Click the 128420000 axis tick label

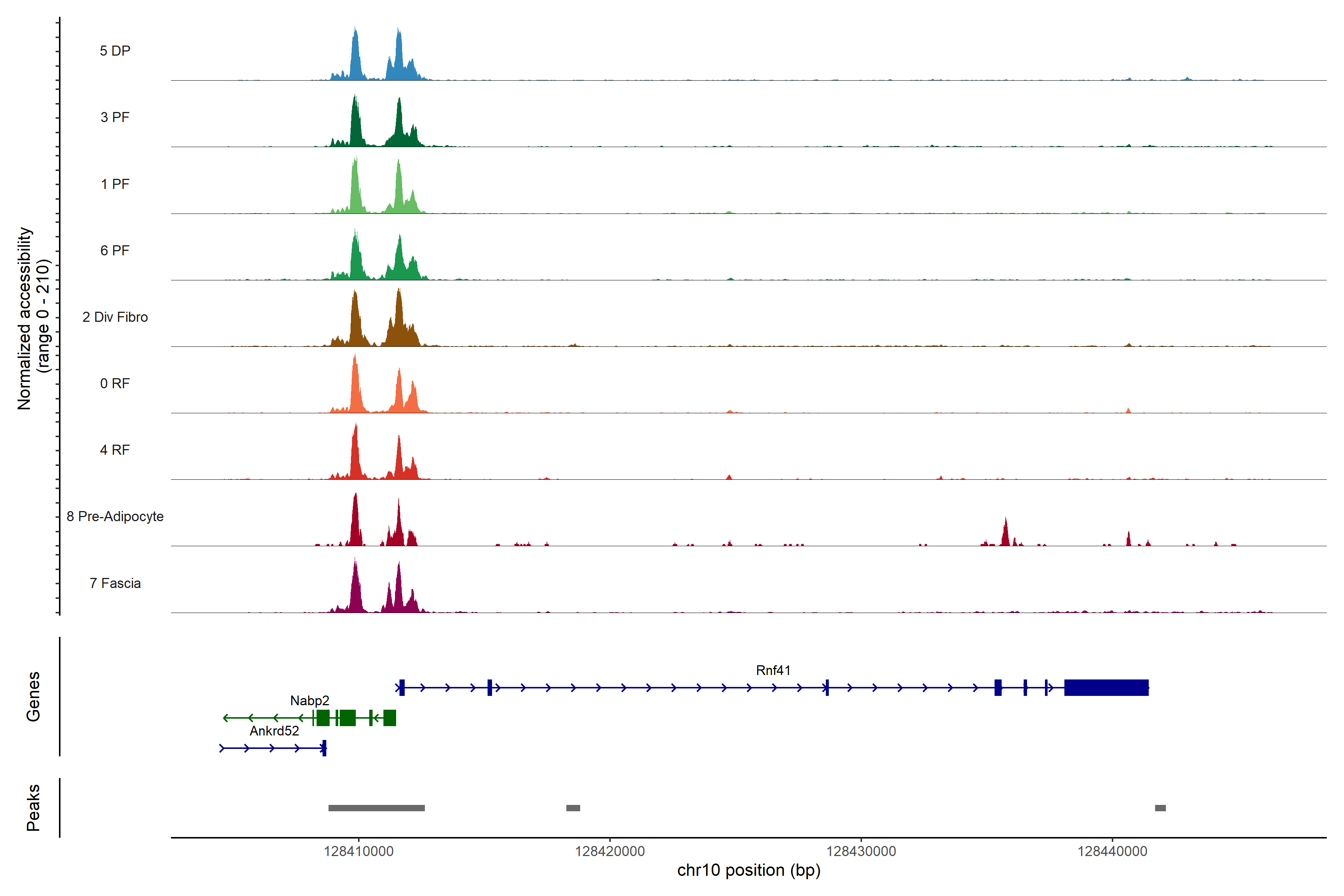pyautogui.click(x=610, y=852)
